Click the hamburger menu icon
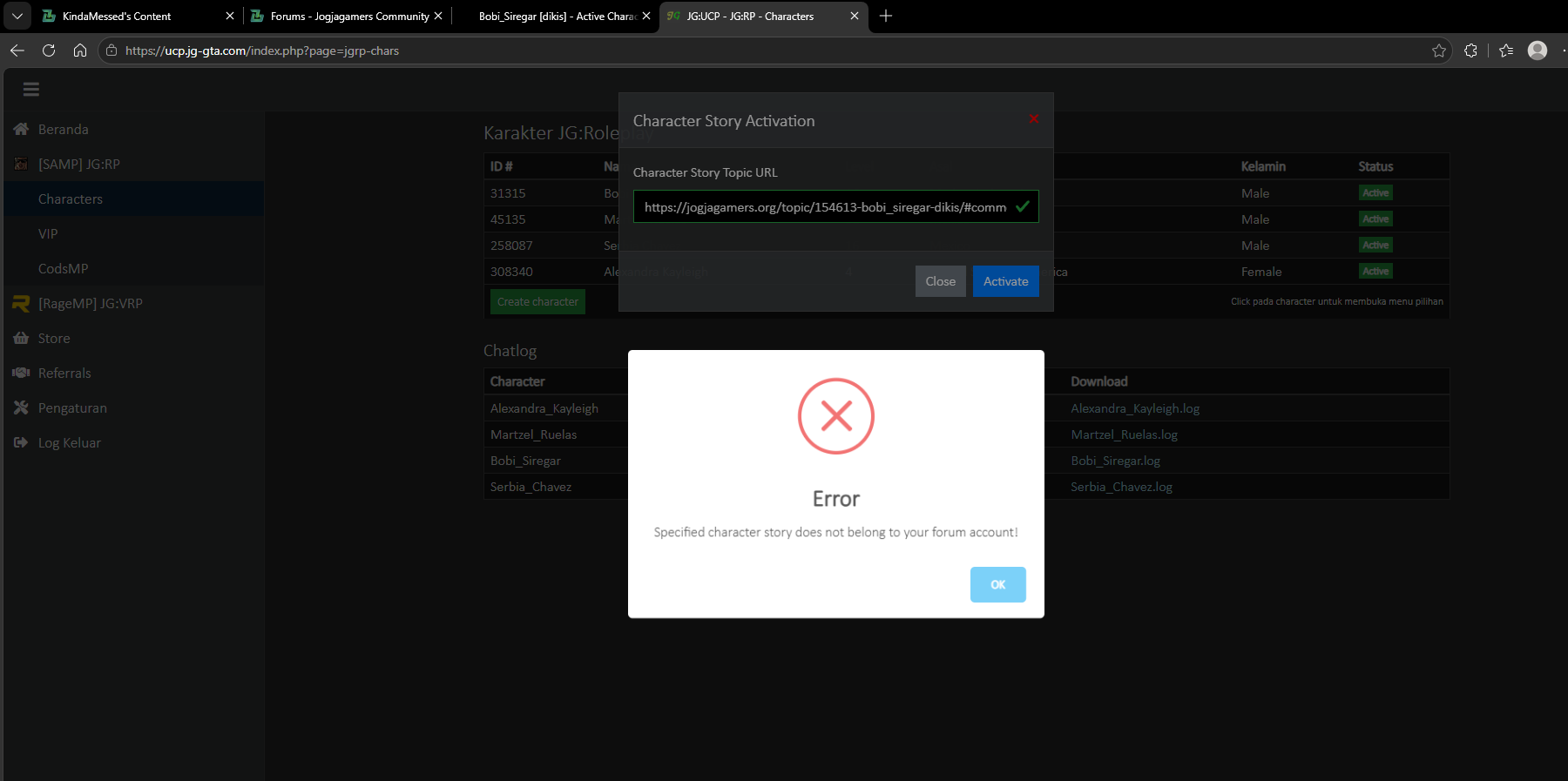Viewport: 1568px width, 781px height. 31,89
